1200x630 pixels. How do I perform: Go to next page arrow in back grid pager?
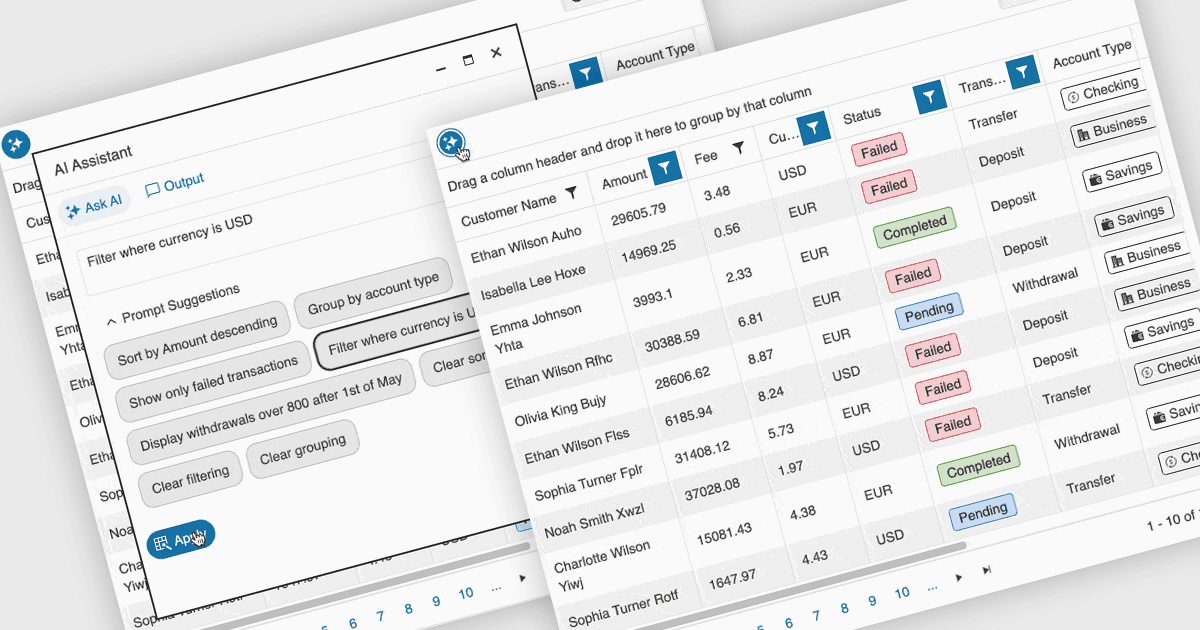(x=521, y=578)
